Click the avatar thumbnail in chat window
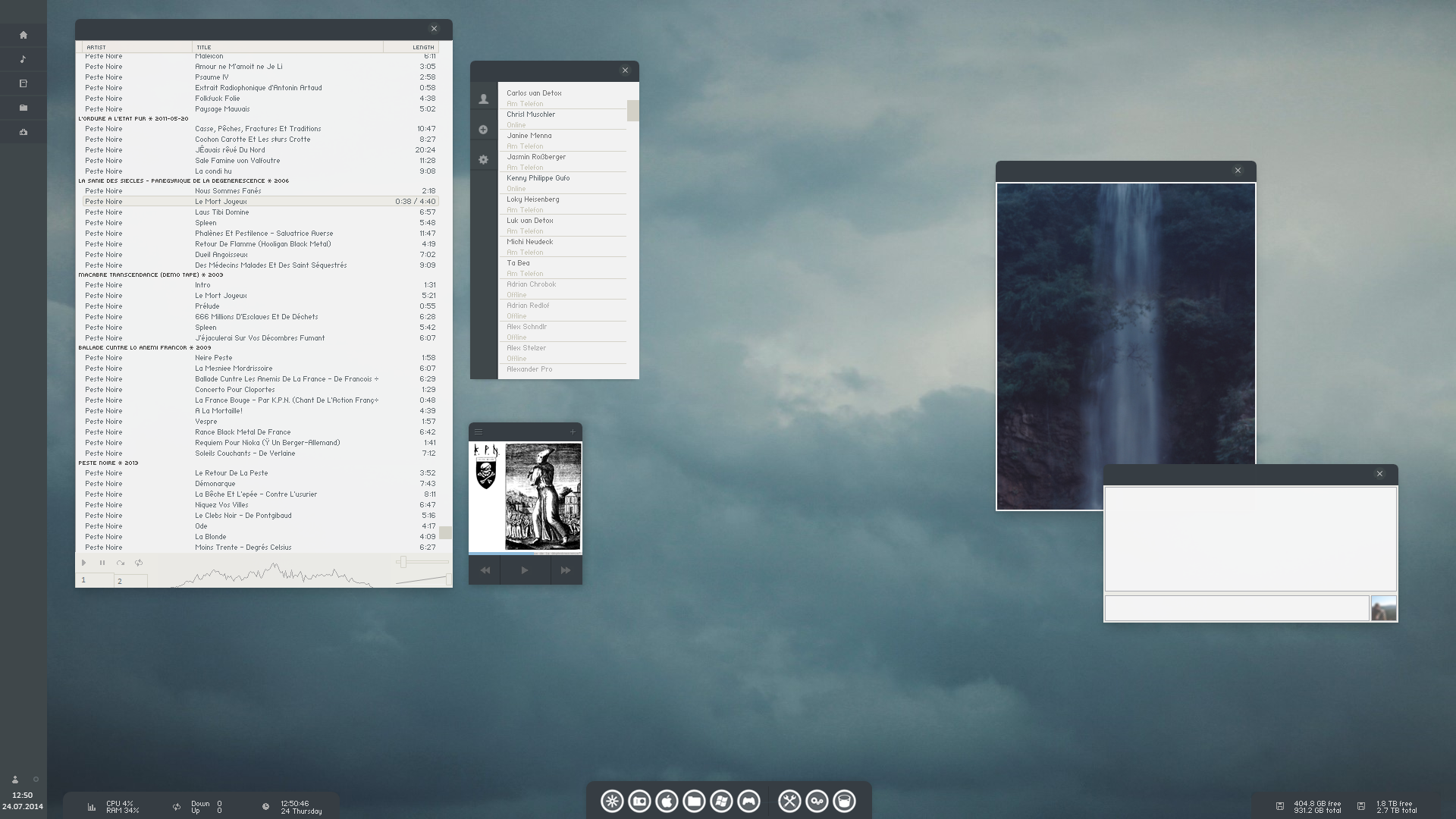 point(1383,608)
